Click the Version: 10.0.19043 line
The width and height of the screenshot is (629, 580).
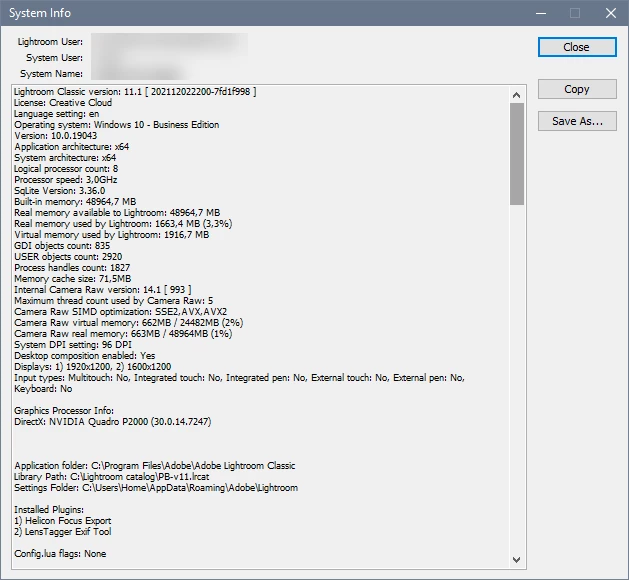pyautogui.click(x=55, y=136)
